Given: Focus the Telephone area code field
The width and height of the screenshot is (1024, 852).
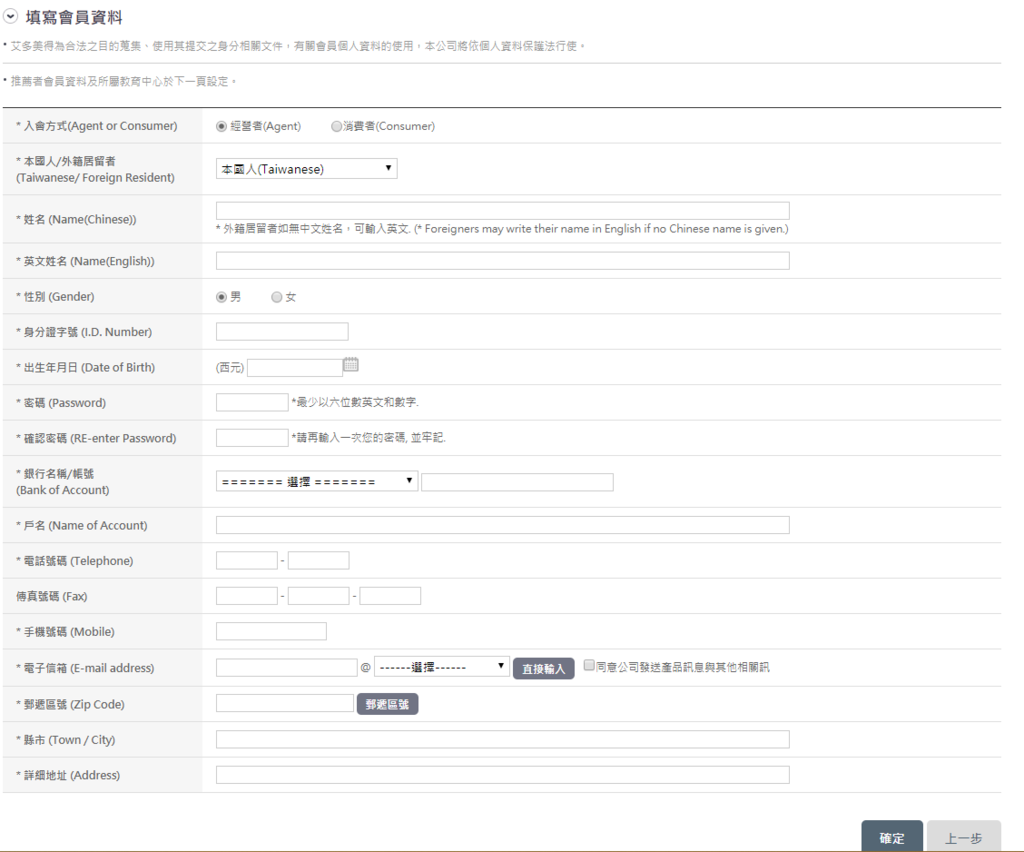Looking at the screenshot, I should (x=247, y=561).
